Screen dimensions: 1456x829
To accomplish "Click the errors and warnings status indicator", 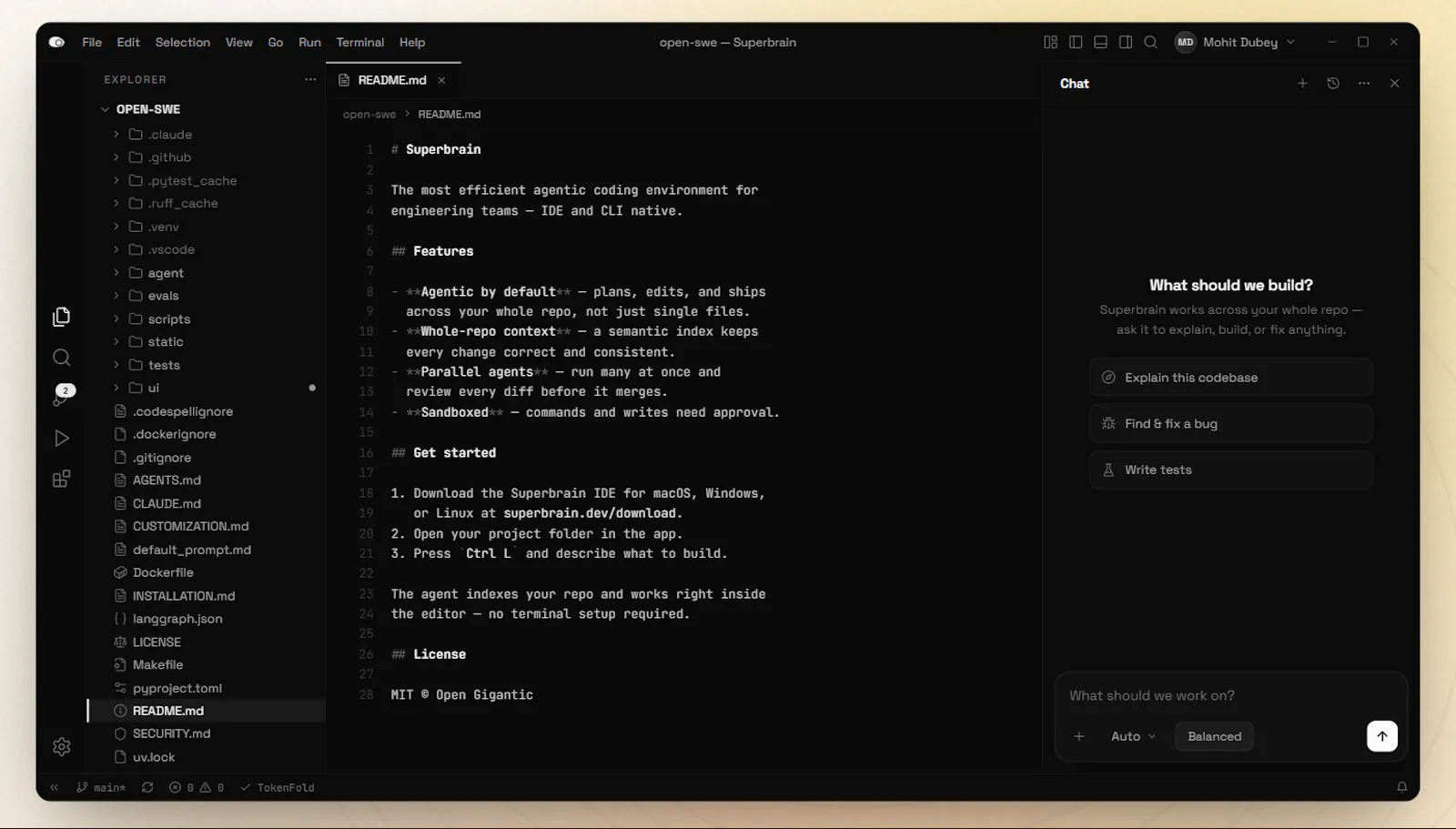I will point(197,787).
